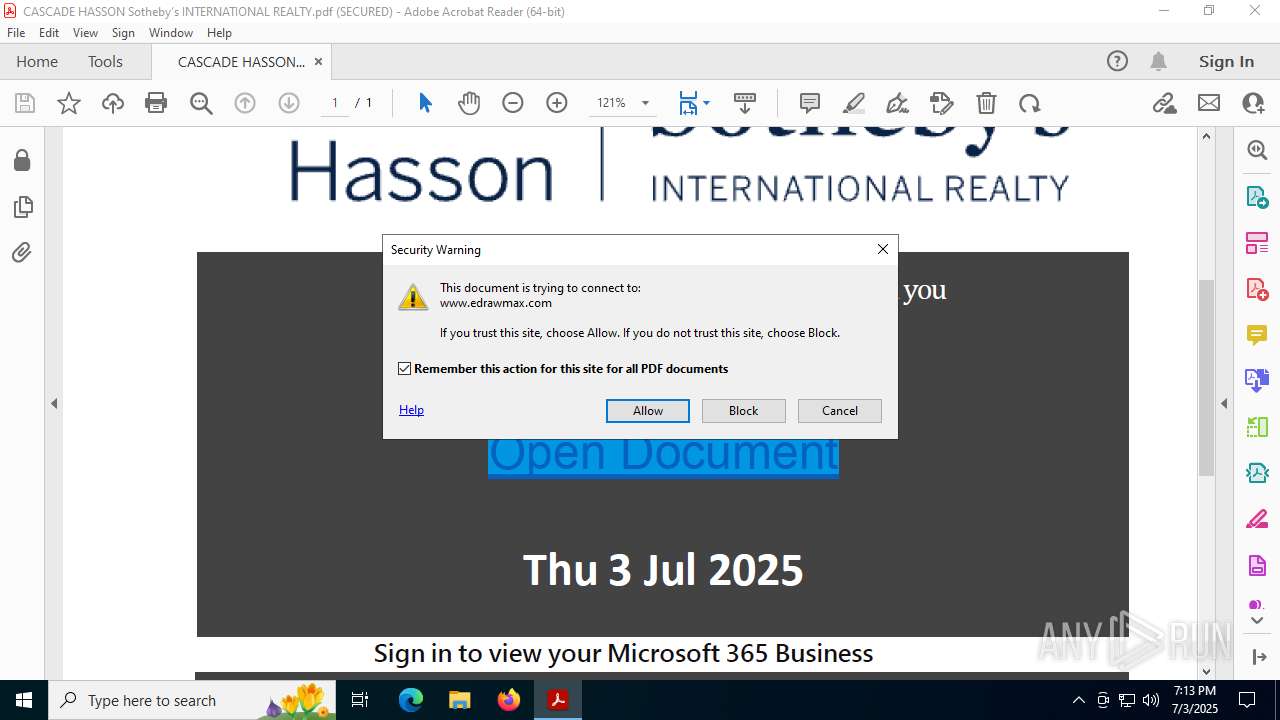Switch to the Home tab
Screen dimensions: 1280x720
[37, 61]
